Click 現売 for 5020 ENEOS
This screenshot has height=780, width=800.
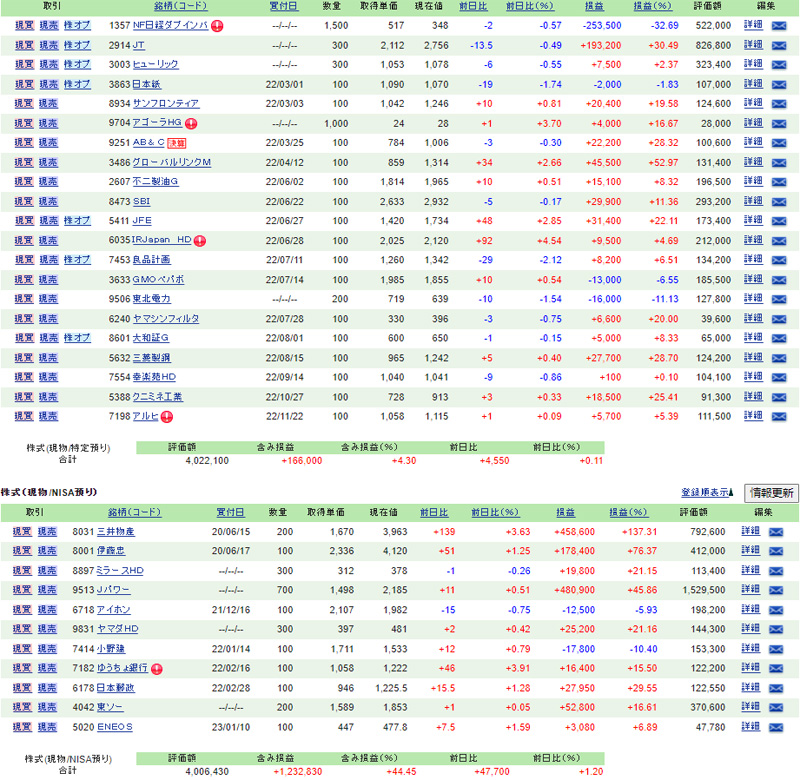47,727
